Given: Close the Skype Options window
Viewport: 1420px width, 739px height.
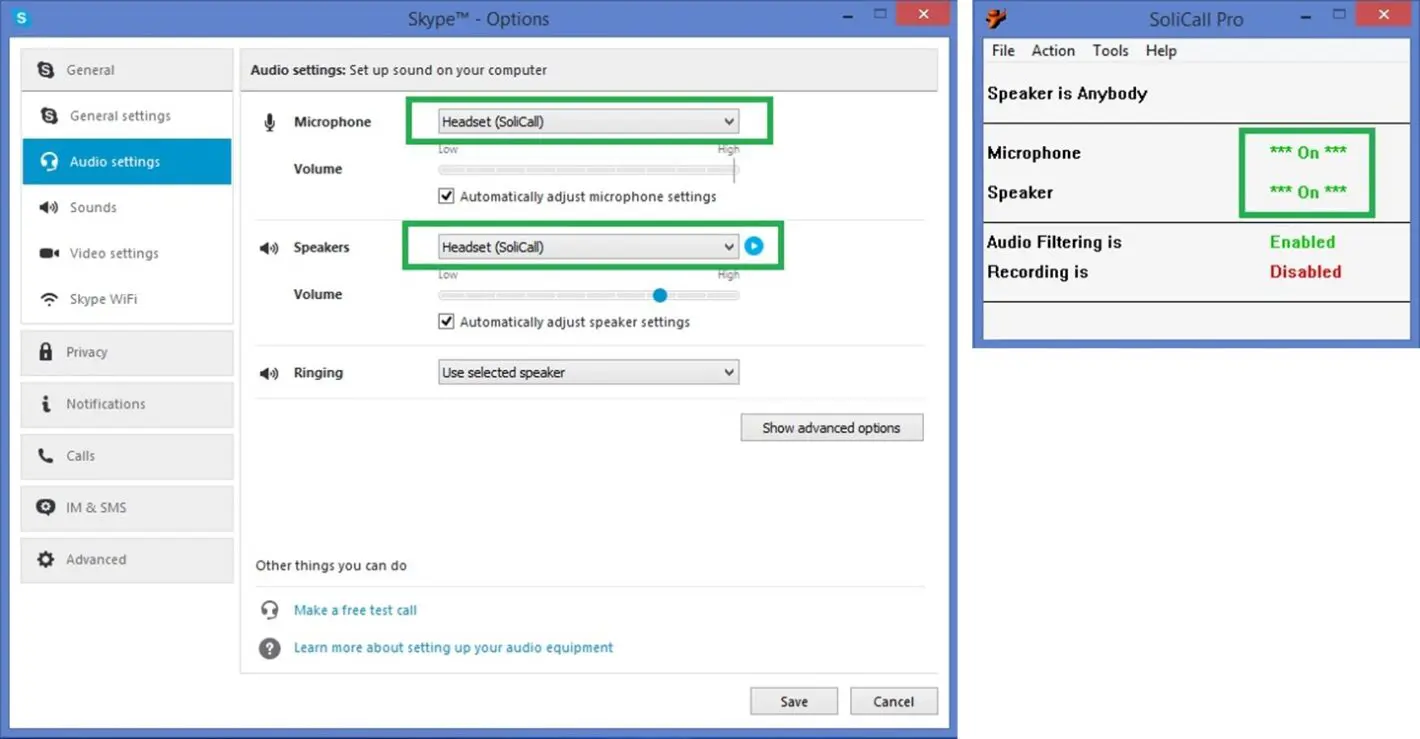Looking at the screenshot, I should (x=922, y=14).
